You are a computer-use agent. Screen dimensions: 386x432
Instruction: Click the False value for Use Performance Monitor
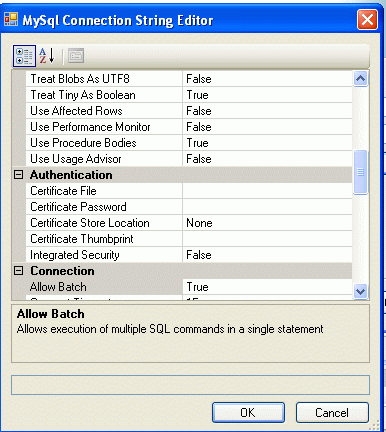pyautogui.click(x=267, y=127)
